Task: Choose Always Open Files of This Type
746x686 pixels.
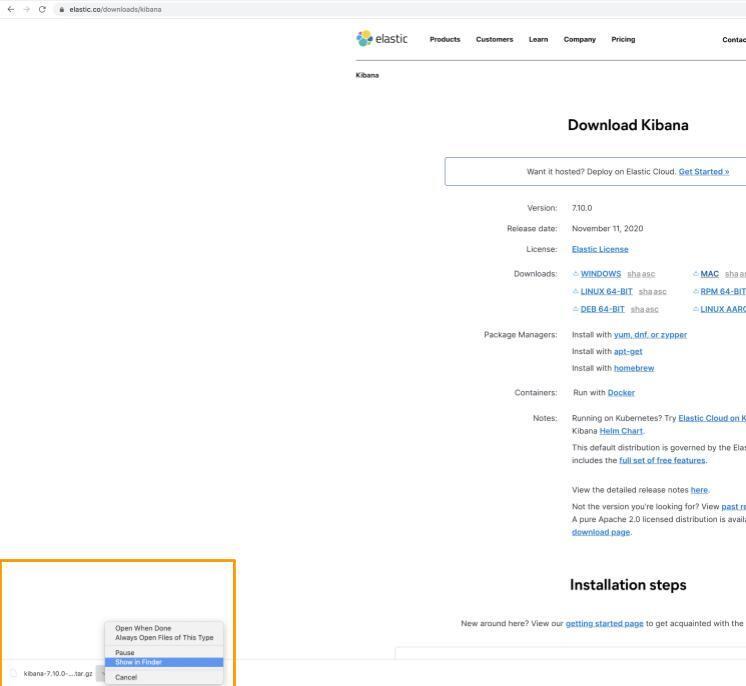Action: tap(164, 637)
